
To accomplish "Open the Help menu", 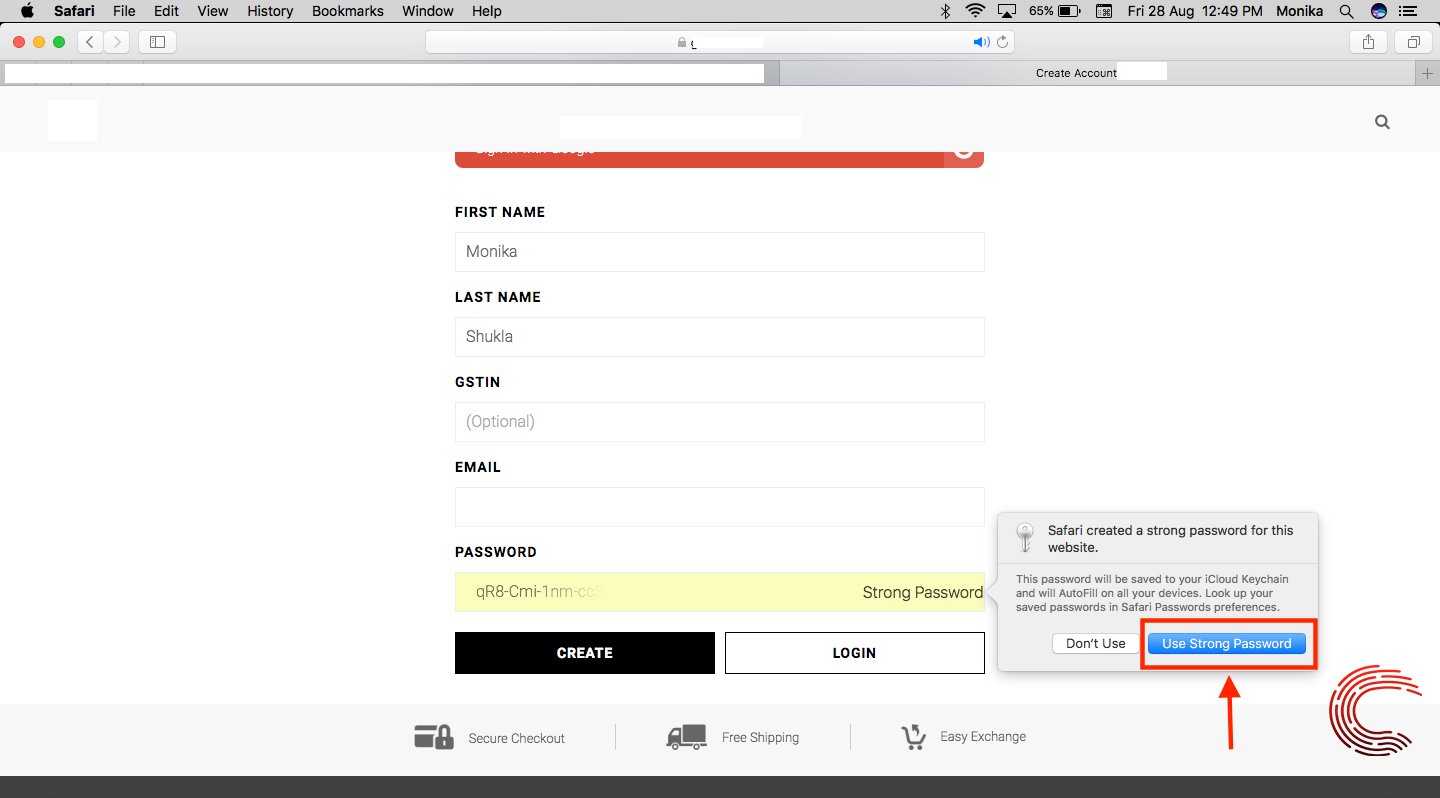I will 487,11.
